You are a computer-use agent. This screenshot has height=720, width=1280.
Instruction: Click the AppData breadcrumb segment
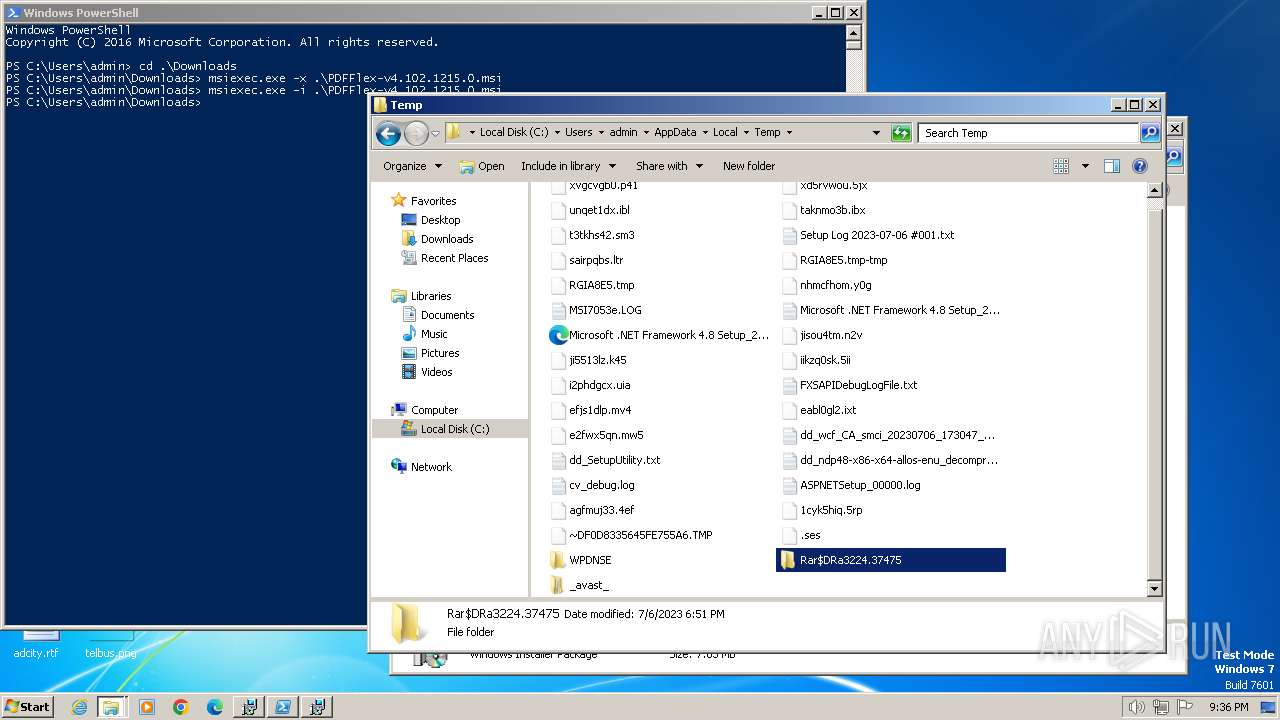(675, 132)
